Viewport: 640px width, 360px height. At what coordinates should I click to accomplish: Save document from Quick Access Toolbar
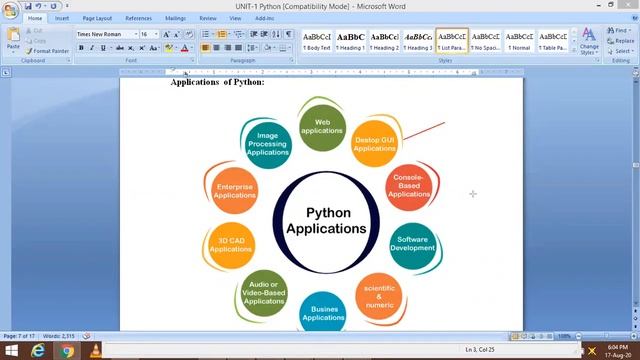(x=28, y=6)
